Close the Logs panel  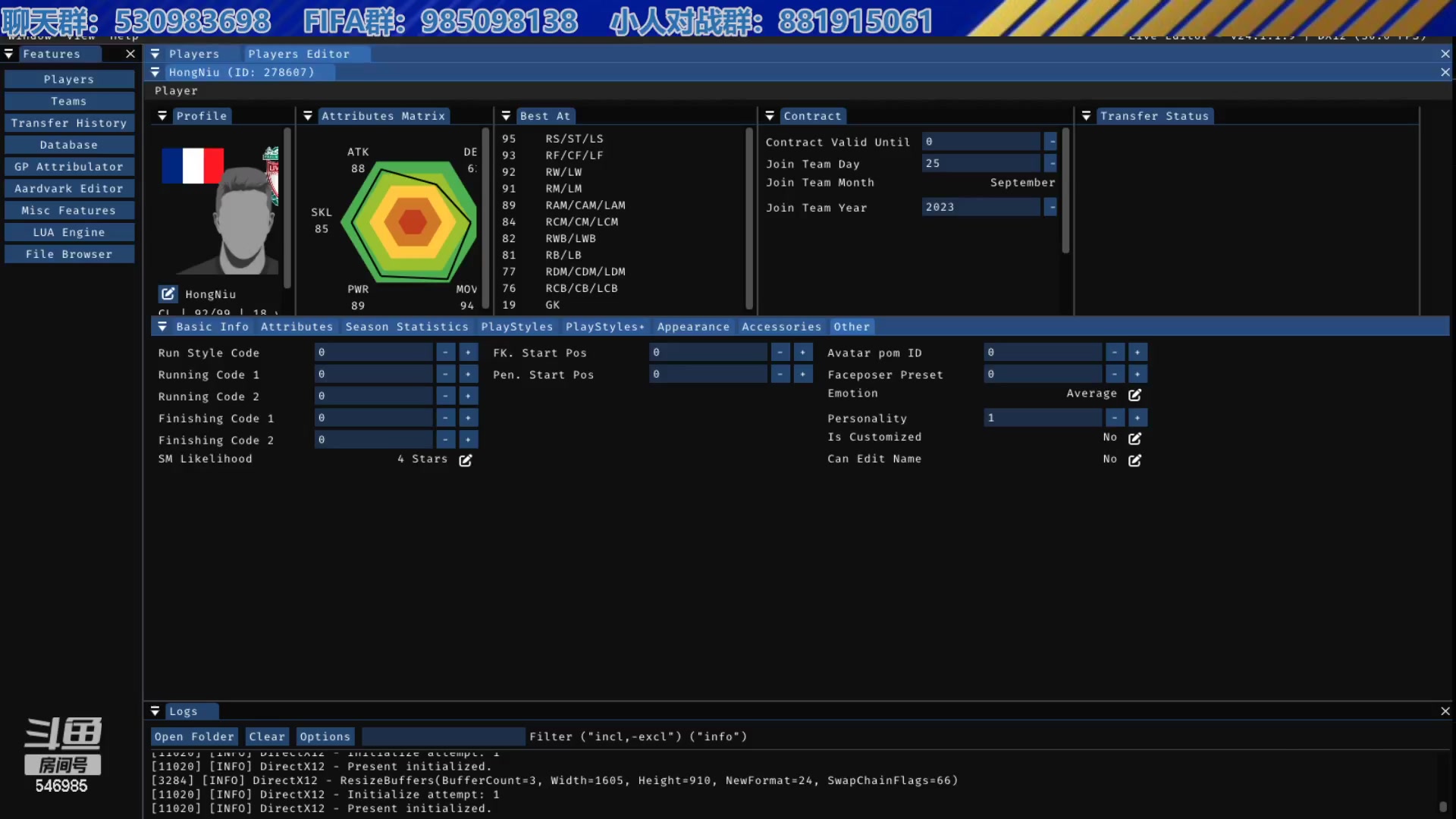click(1445, 711)
